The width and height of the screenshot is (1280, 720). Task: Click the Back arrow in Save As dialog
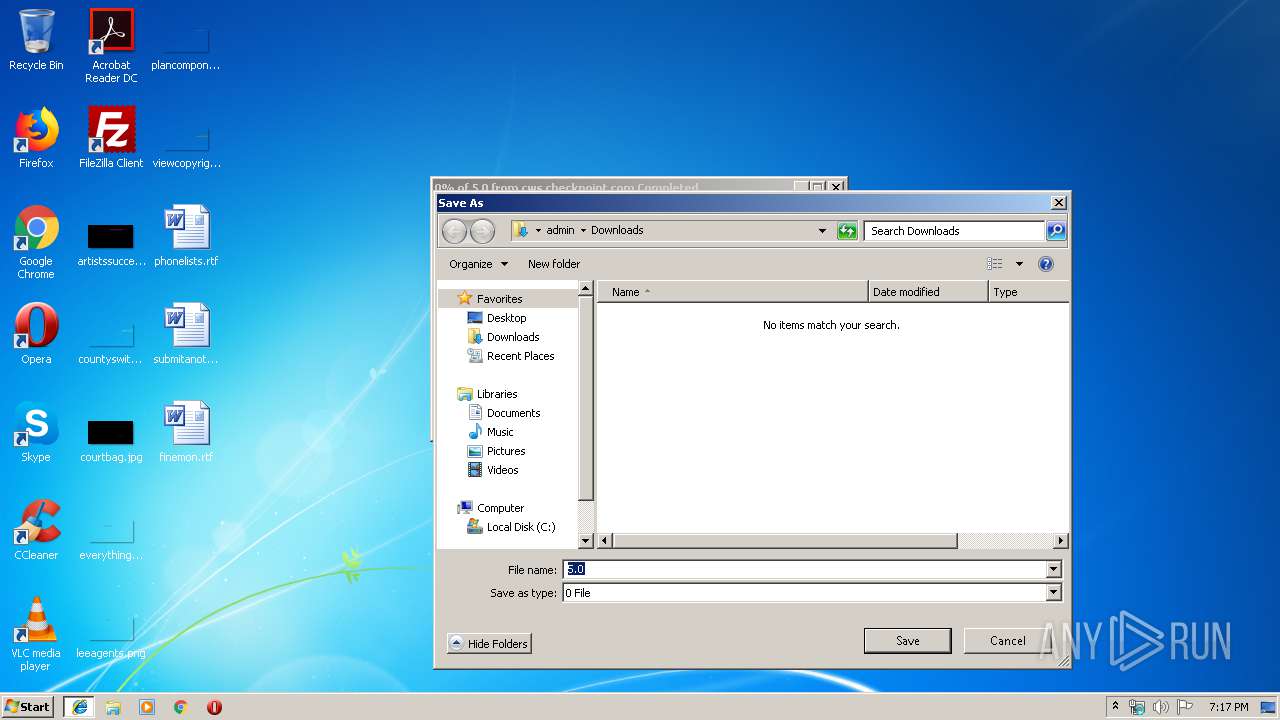(x=454, y=231)
